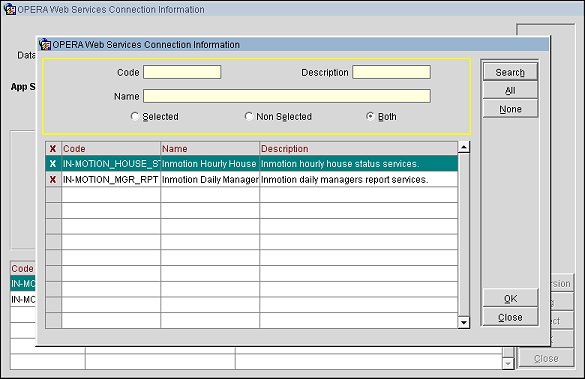Screen dimensions: 585x379
Task: Focus the long Name text field
Action: (287, 96)
